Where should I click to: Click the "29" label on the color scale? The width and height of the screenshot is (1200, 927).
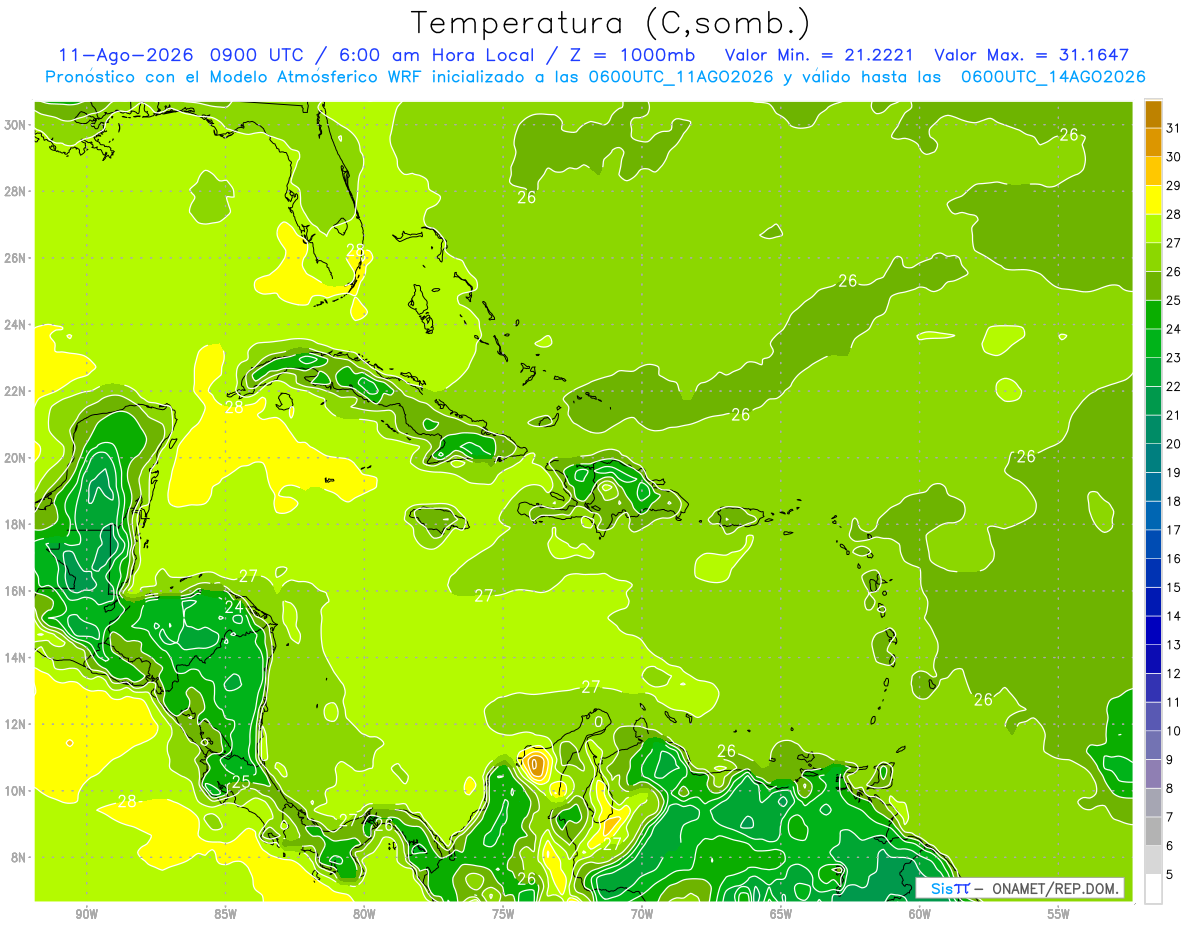[1173, 186]
